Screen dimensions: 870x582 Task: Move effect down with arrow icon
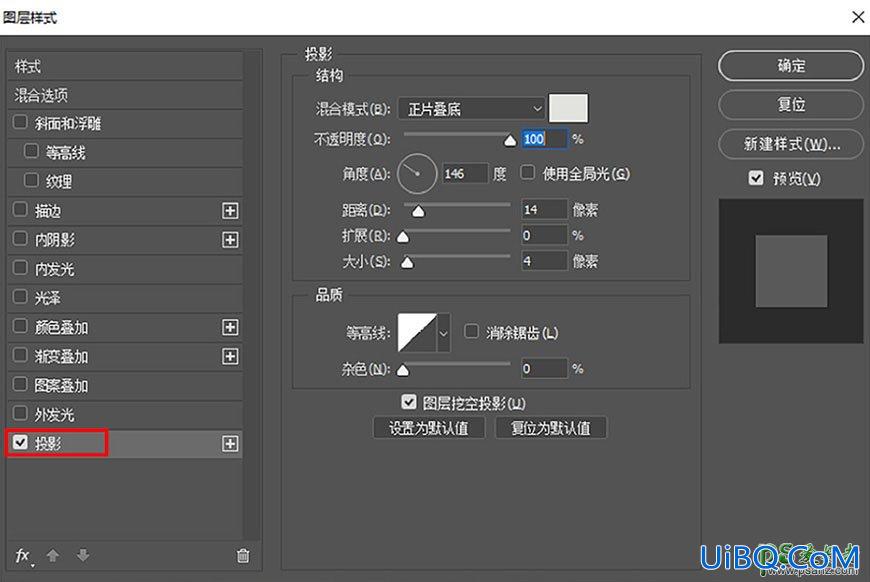point(83,555)
